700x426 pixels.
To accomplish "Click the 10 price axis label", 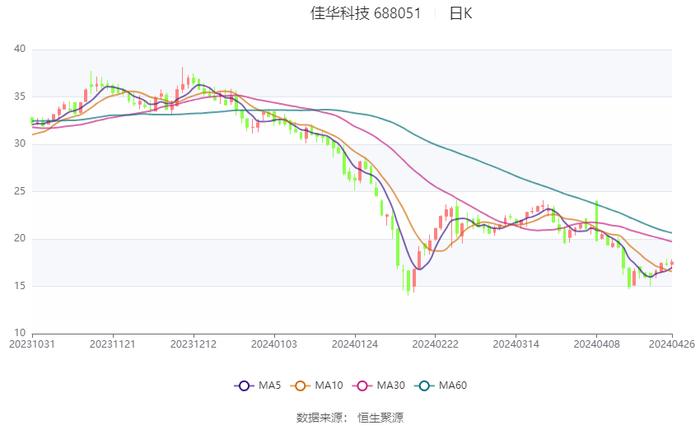I will tap(20, 333).
